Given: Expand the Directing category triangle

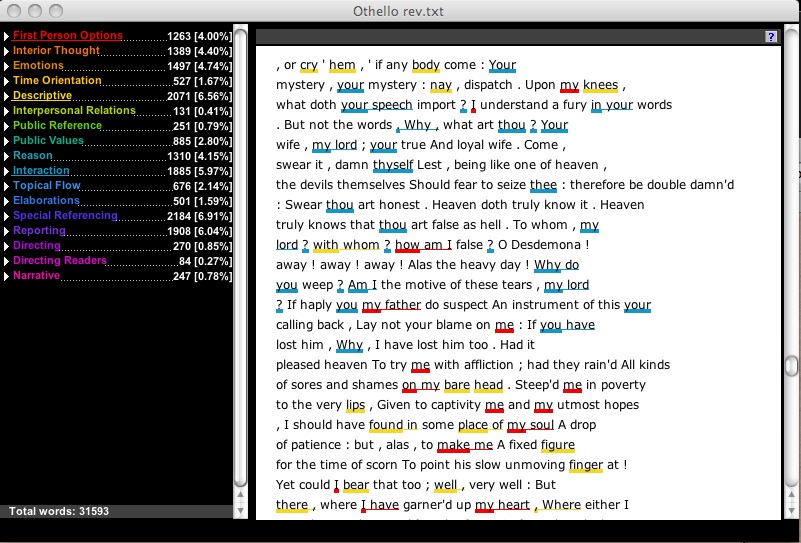Looking at the screenshot, I should pyautogui.click(x=6, y=246).
